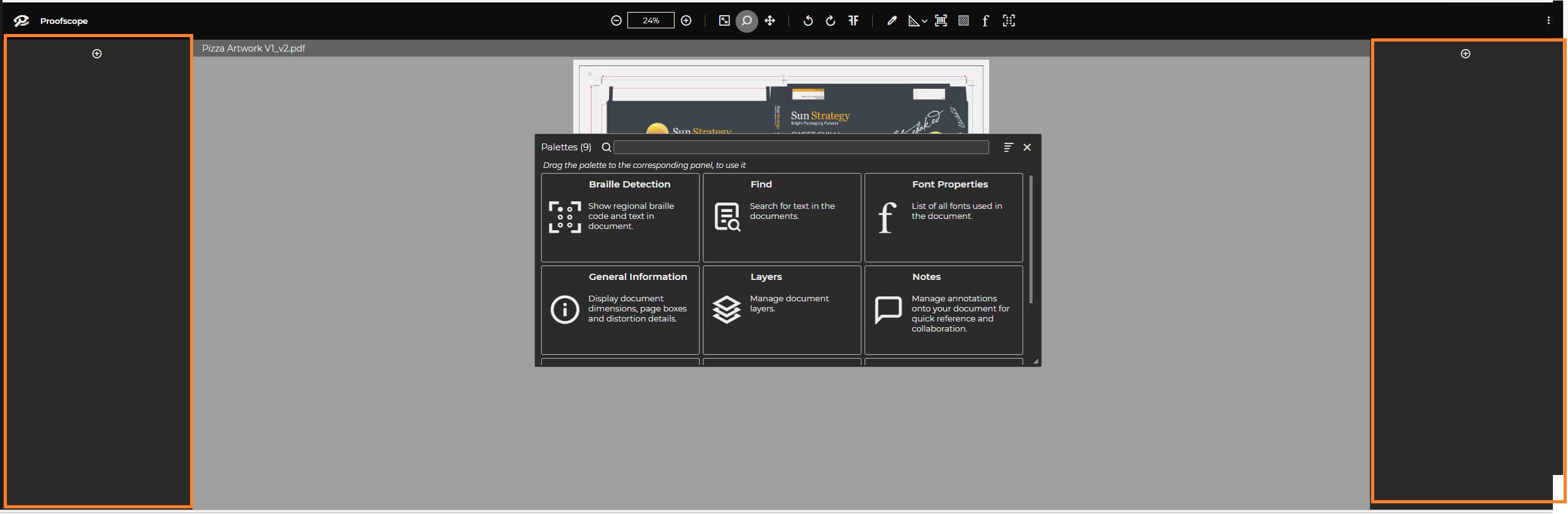This screenshot has width=1568, height=514.
Task: Rotate the document counterclockwise
Action: (808, 21)
